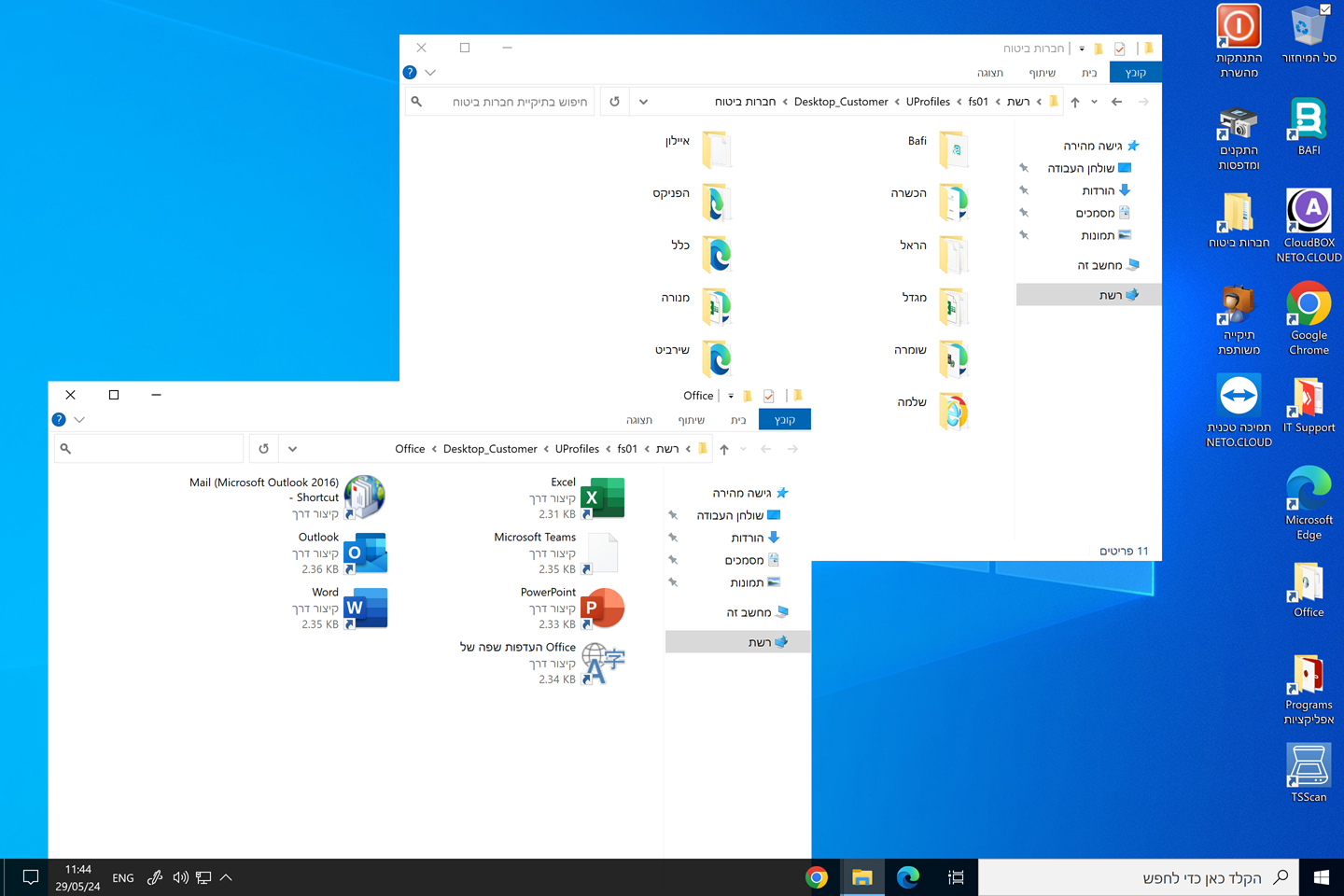This screenshot has width=1344, height=896.
Task: Show hidden system tray icons
Action: [226, 877]
